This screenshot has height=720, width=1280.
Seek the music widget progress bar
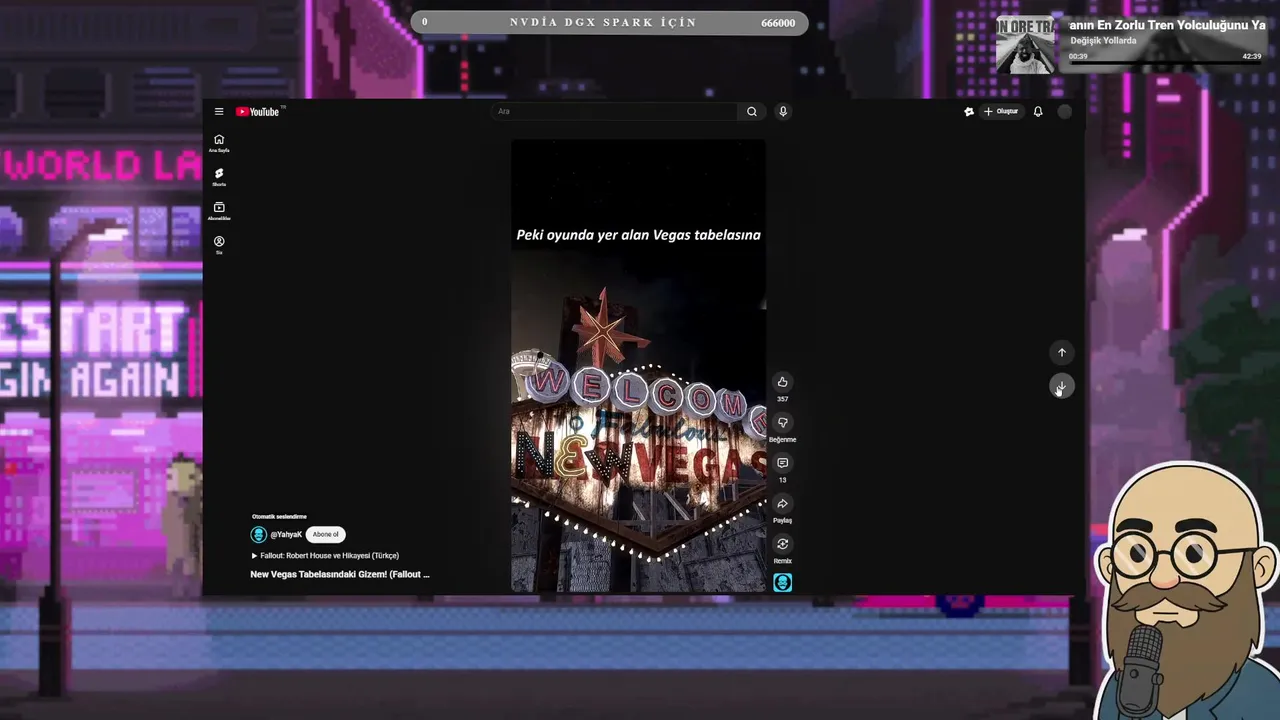1165,64
